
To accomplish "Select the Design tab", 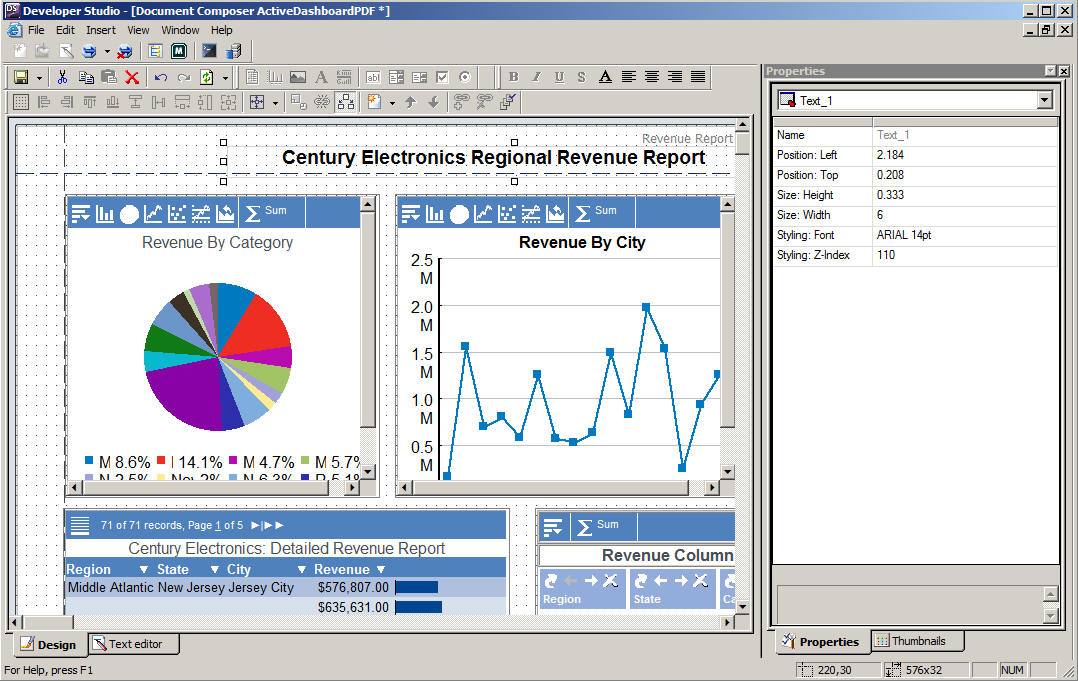I will click(x=48, y=645).
